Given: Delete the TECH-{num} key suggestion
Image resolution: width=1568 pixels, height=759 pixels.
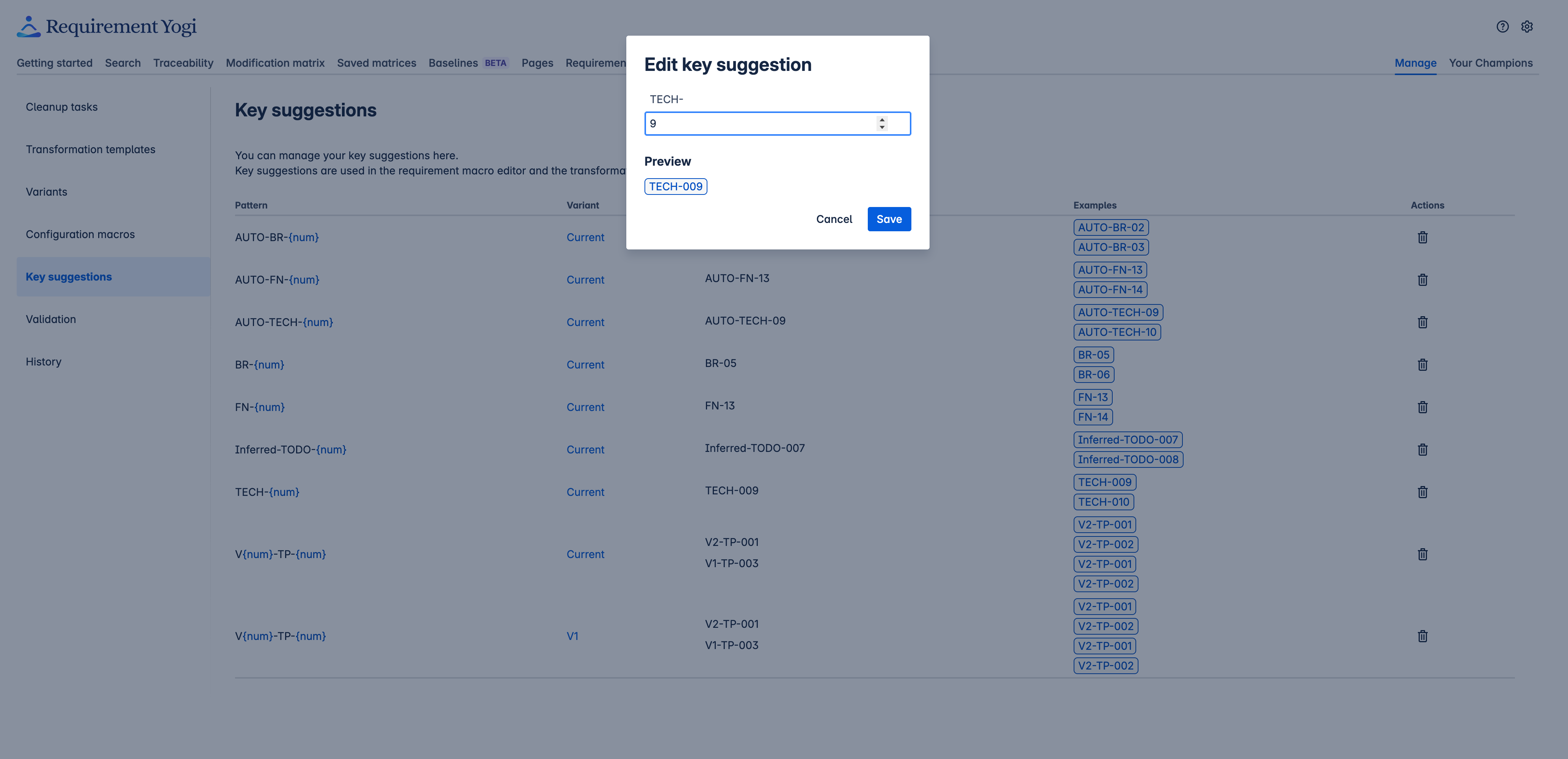Looking at the screenshot, I should (x=1422, y=492).
